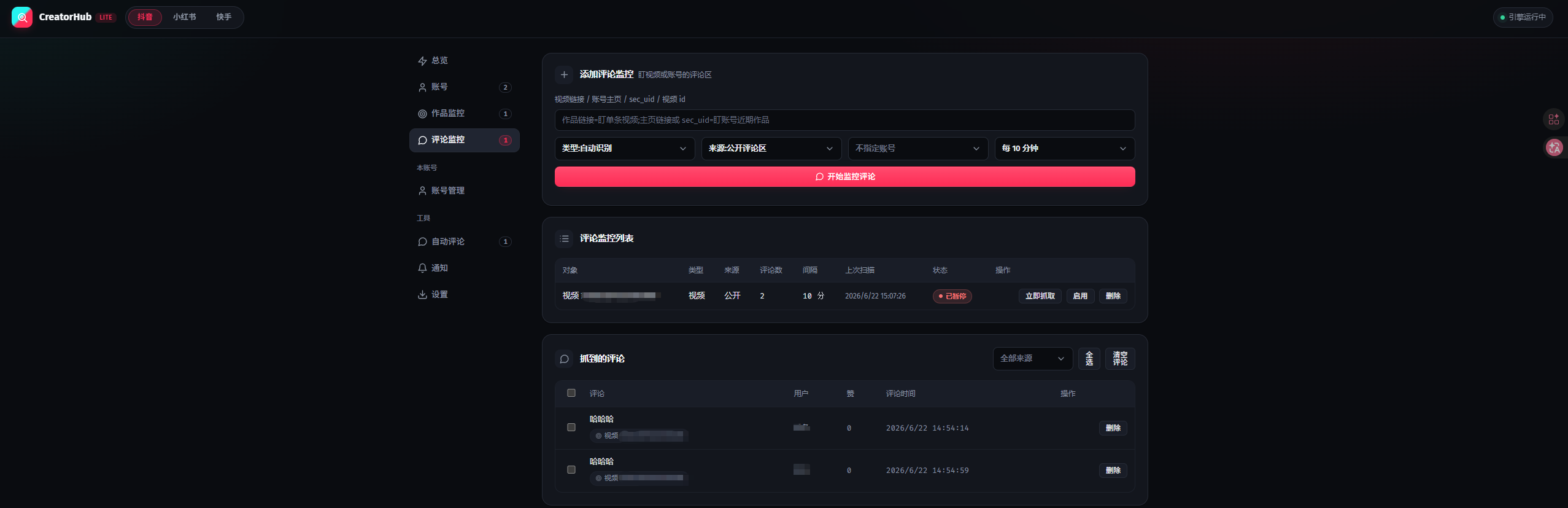Click the 已暂停 status badge
This screenshot has height=508, width=1568.
[952, 297]
